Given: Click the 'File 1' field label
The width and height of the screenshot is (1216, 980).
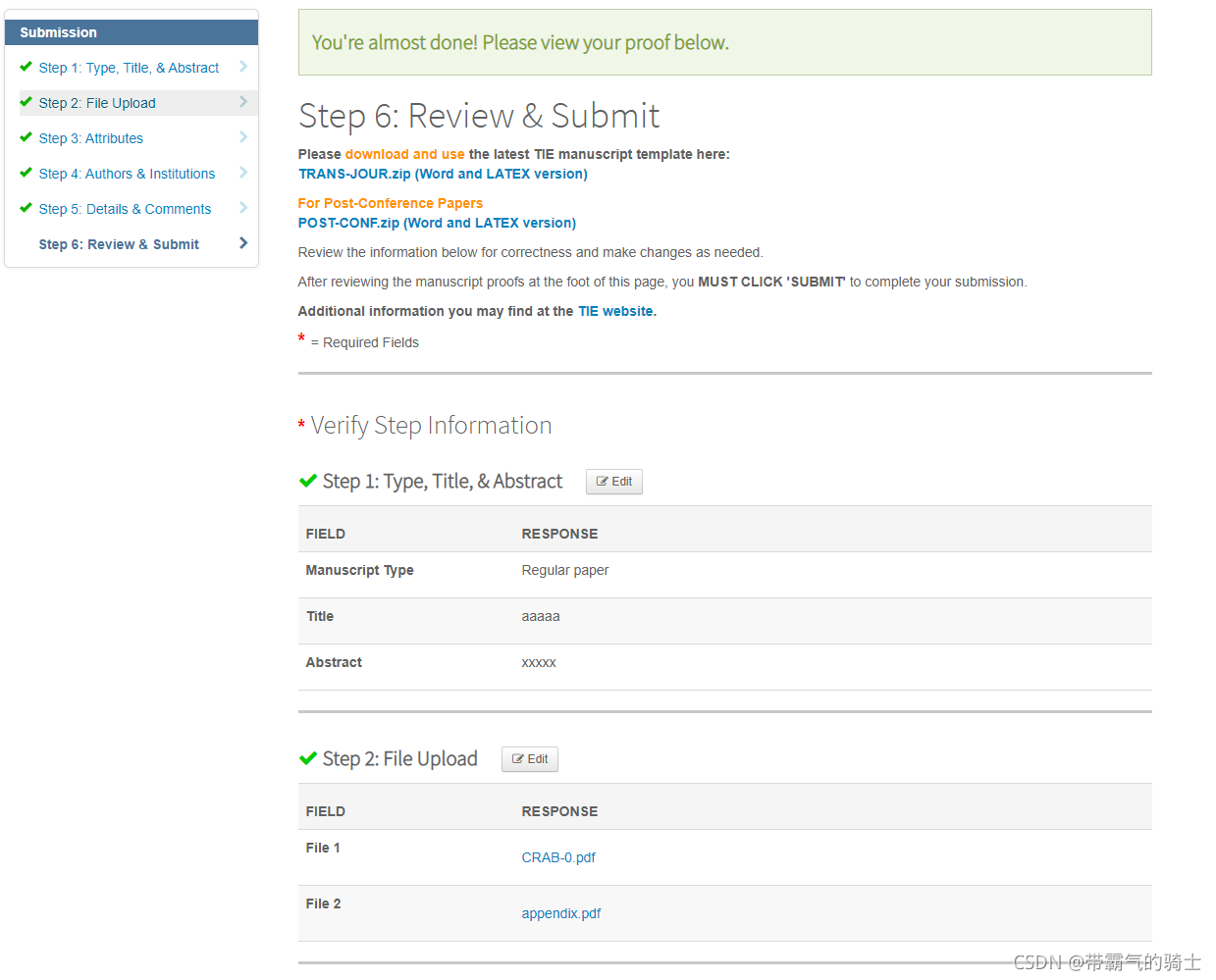Looking at the screenshot, I should pyautogui.click(x=323, y=848).
